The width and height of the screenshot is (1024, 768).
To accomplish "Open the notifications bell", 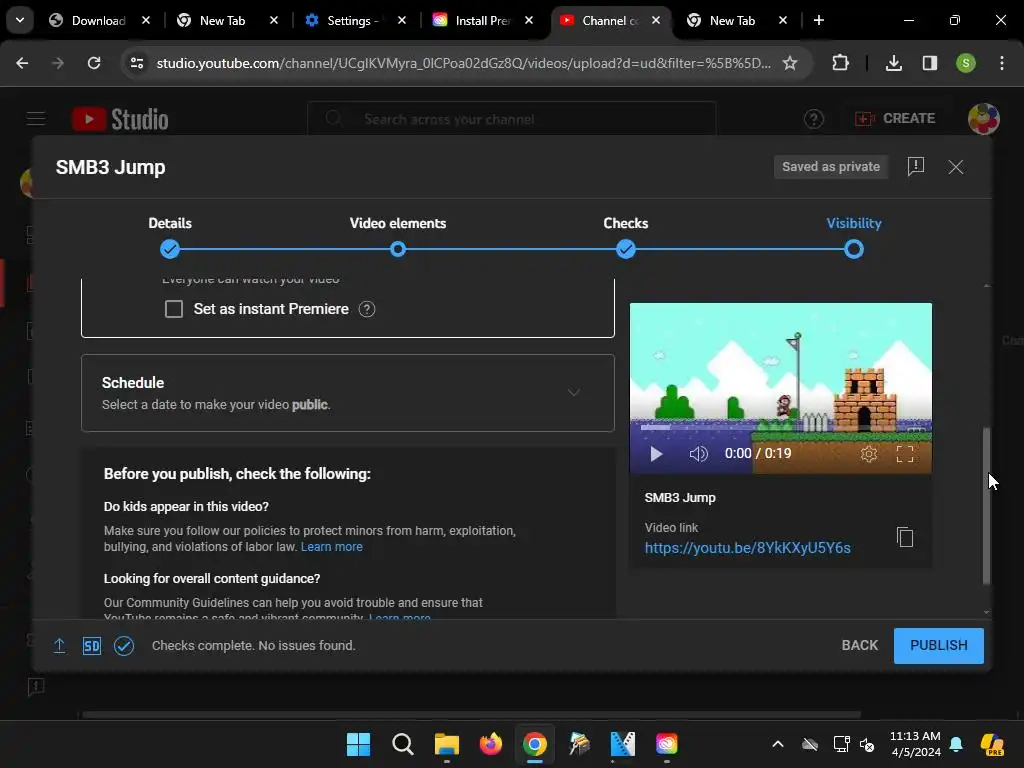I will tap(956, 744).
